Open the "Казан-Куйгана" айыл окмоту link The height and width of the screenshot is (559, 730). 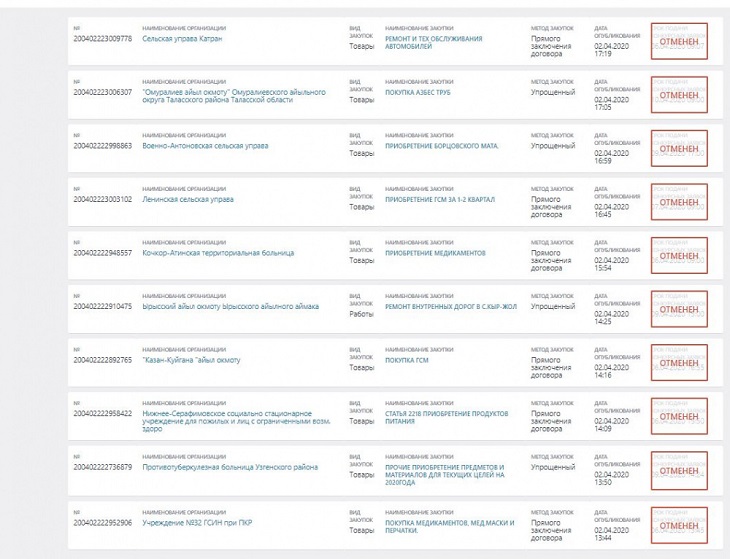192,360
